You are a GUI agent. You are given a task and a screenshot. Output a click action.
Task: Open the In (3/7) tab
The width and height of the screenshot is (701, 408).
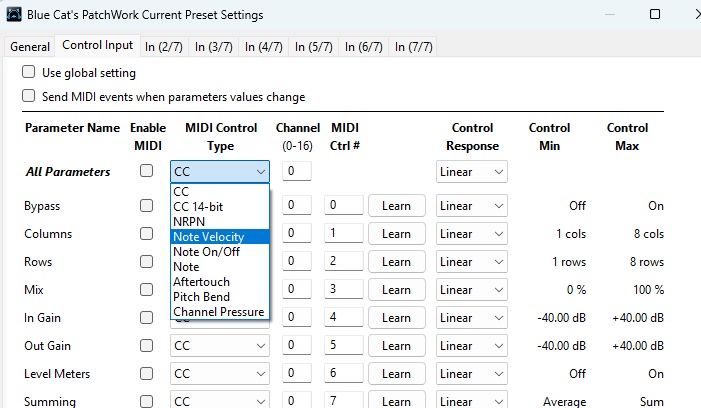tap(214, 47)
